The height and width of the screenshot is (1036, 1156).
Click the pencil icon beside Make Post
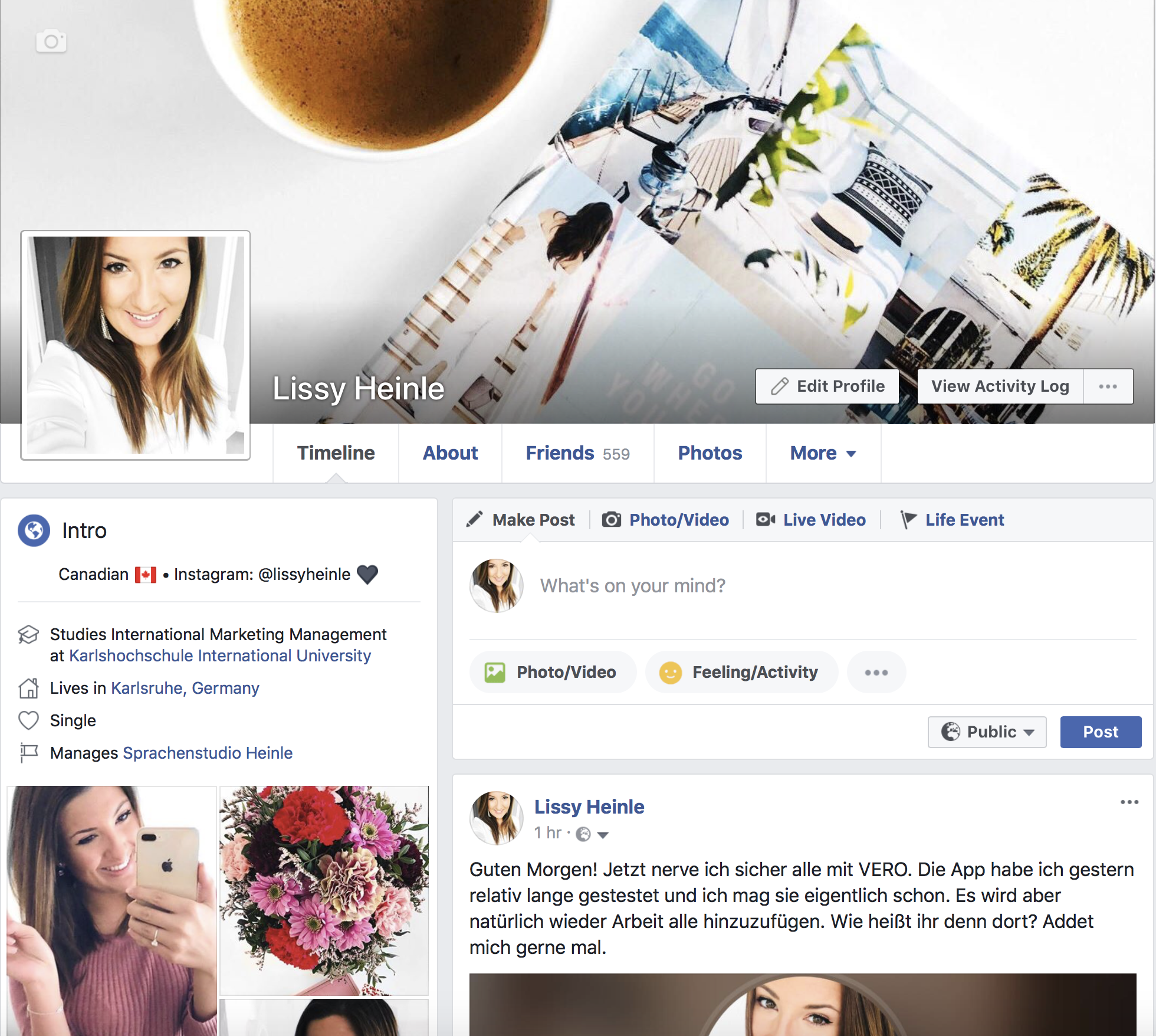click(475, 519)
